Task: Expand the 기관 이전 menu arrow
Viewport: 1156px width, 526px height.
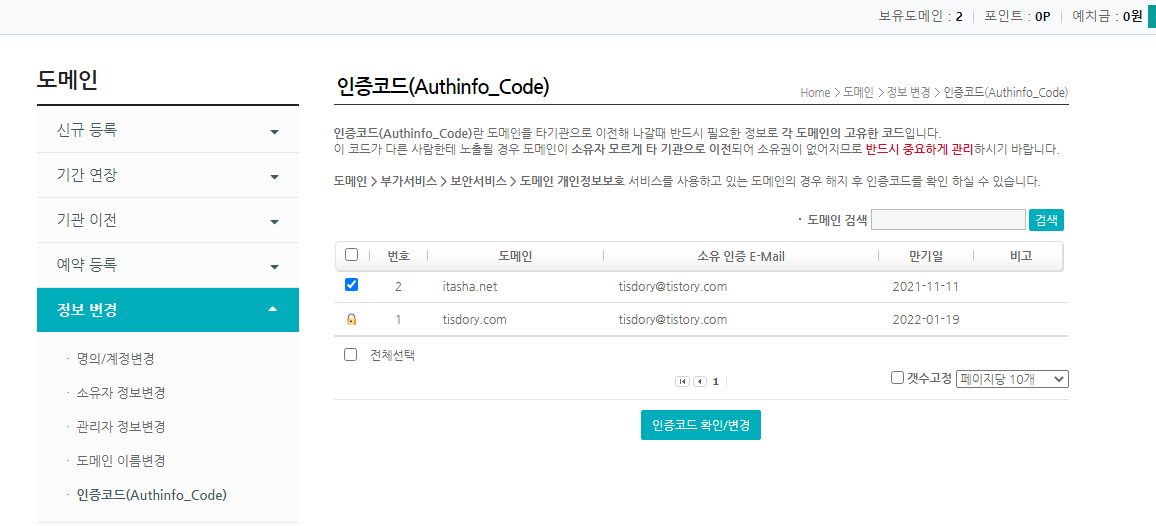Action: coord(274,221)
